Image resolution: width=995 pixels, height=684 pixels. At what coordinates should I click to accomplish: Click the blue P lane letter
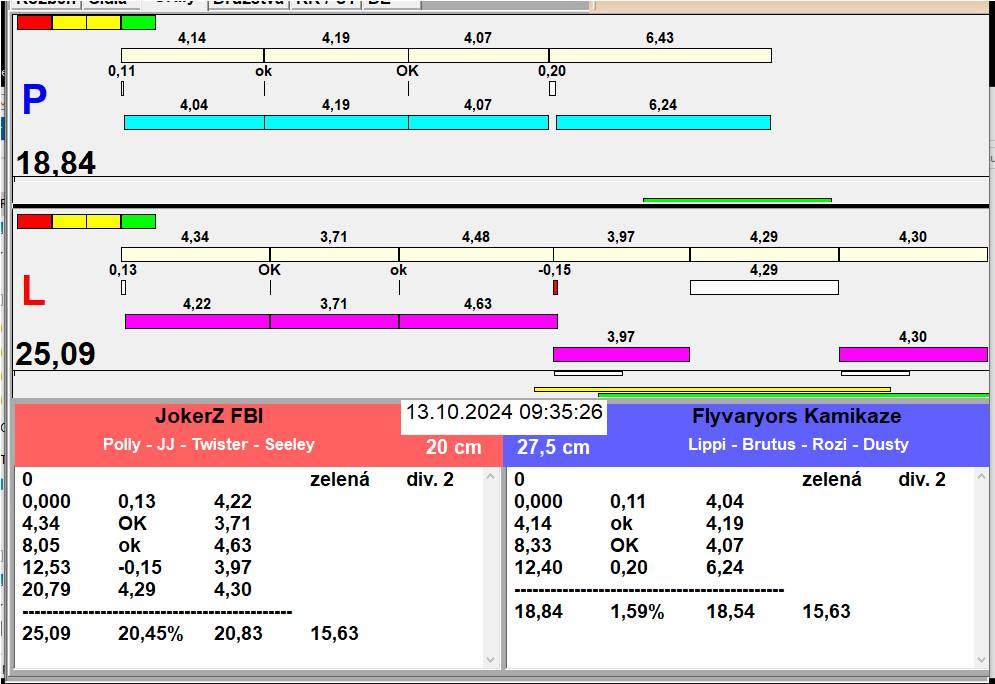coord(34,100)
